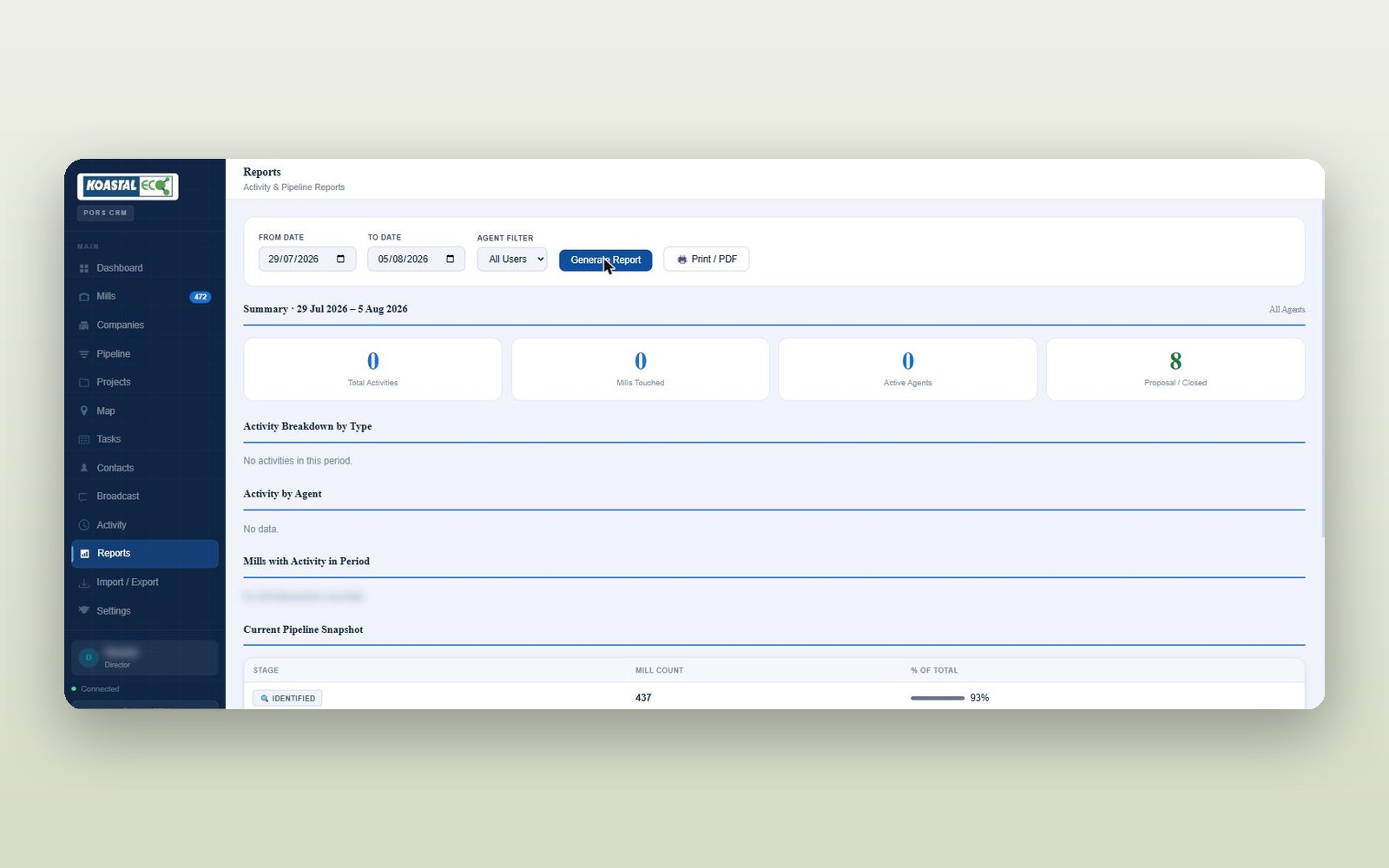This screenshot has height=868, width=1389.
Task: Open Dashboard grid icon in sidebar
Action: point(84,268)
